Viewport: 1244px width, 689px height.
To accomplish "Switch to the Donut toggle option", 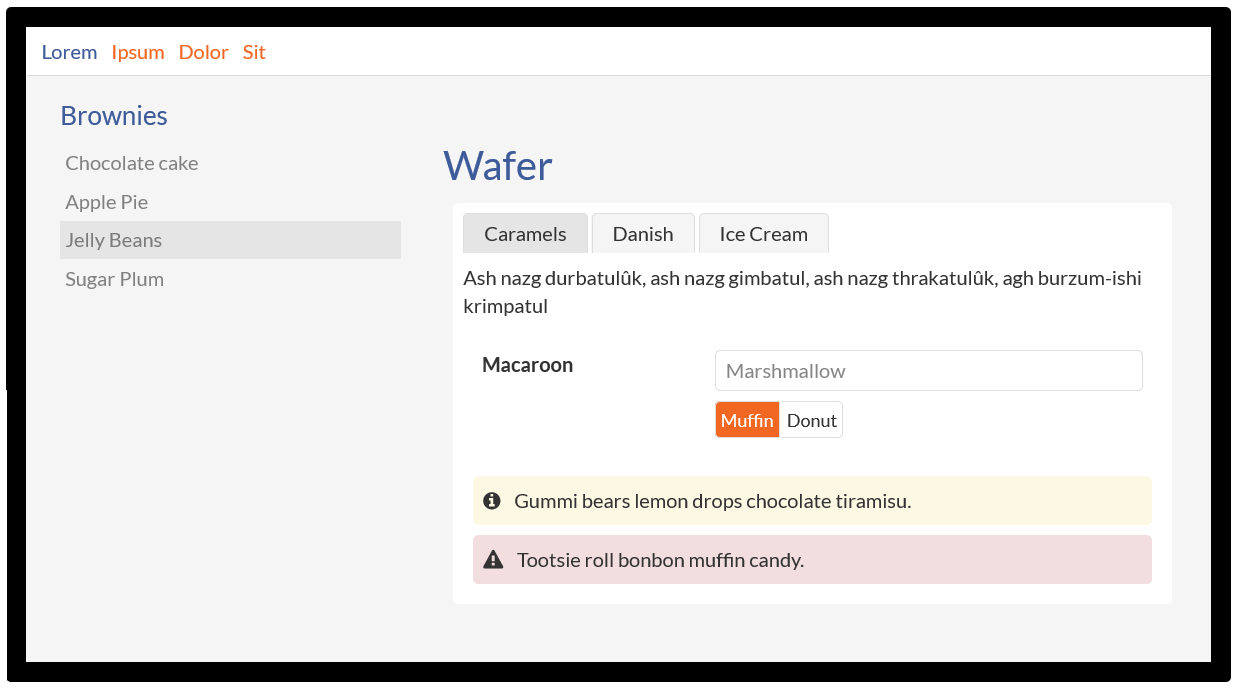I will 811,420.
